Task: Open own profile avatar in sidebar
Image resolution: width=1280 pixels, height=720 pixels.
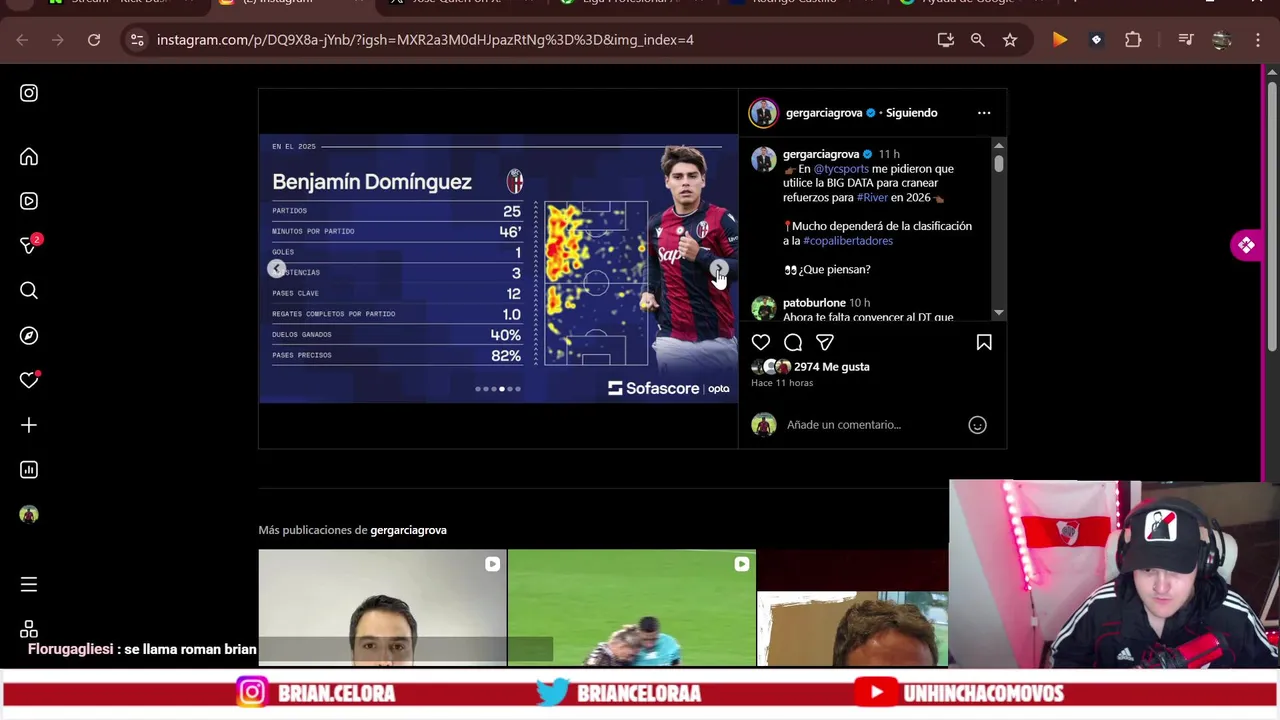Action: [29, 514]
